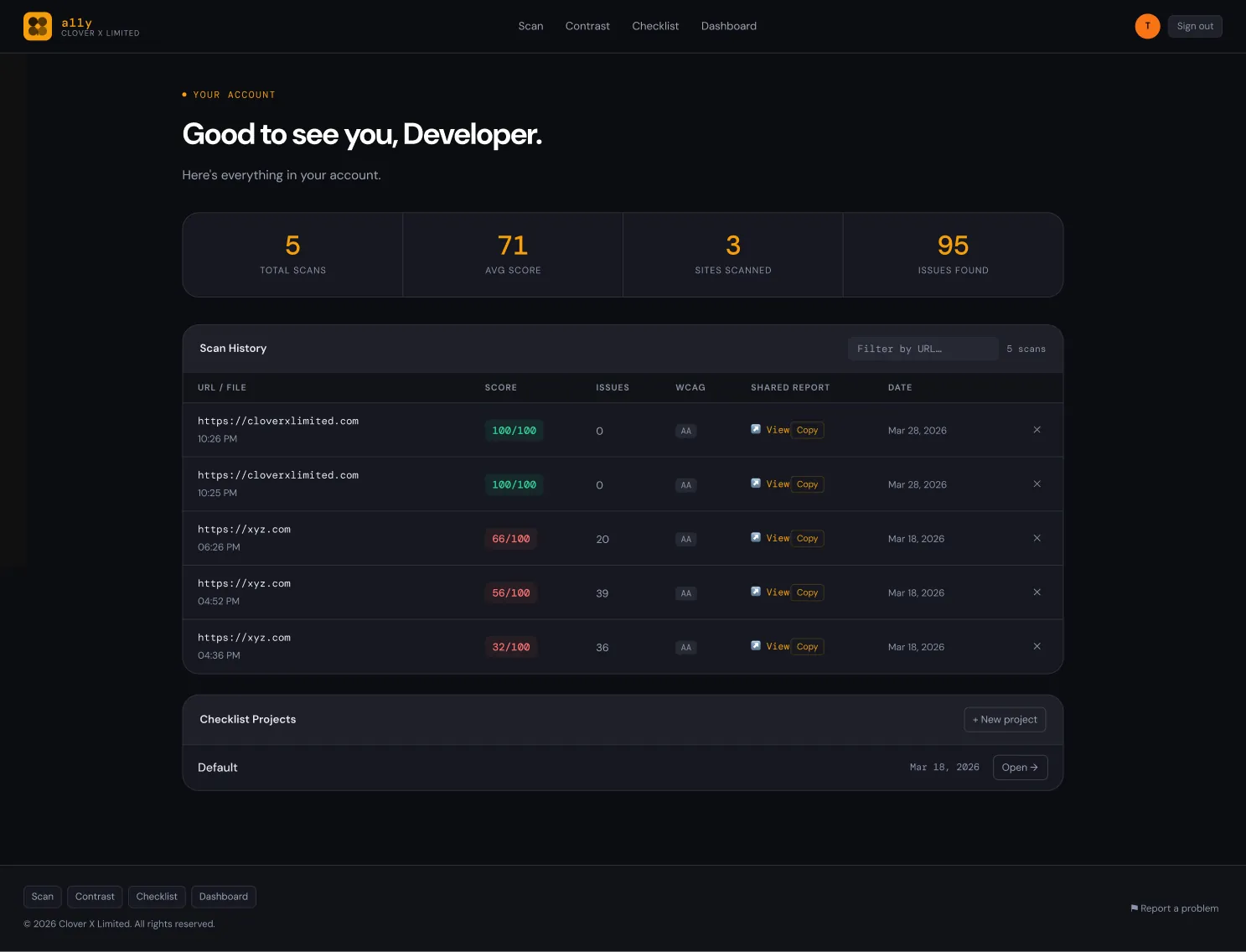
Task: Delete the 32/100 xyz.com scan entry
Action: [x=1037, y=646]
